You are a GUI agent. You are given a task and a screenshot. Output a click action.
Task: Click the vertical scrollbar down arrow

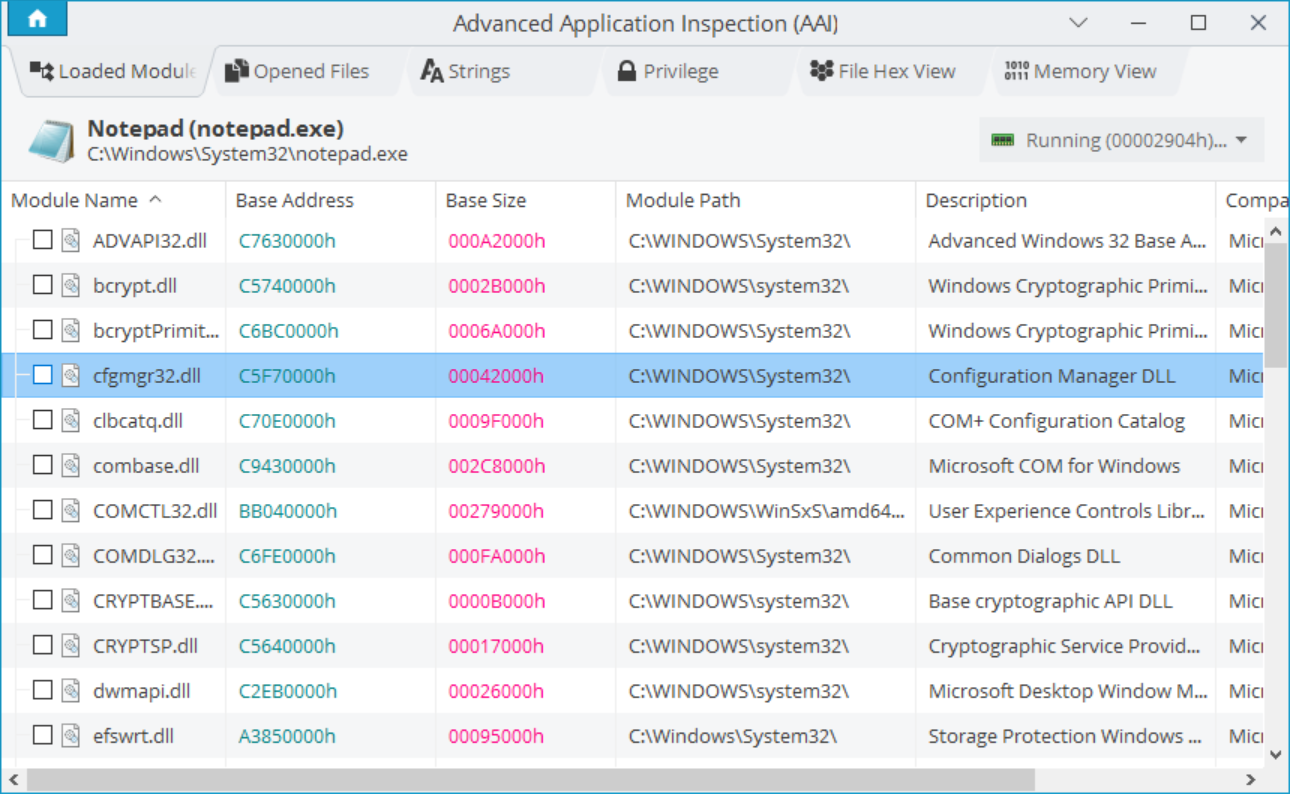pyautogui.click(x=1276, y=755)
